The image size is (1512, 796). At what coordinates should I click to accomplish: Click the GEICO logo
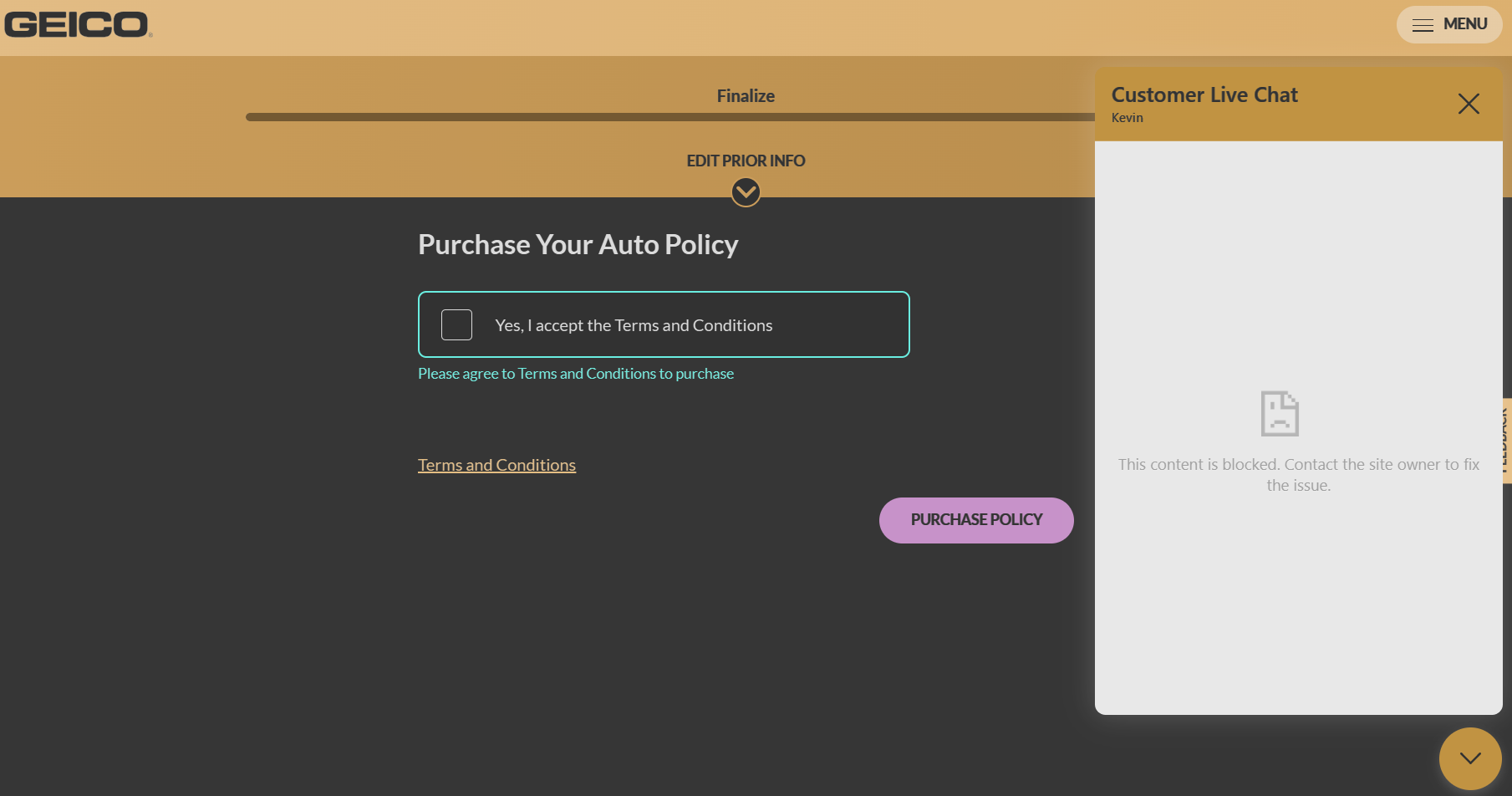(78, 25)
